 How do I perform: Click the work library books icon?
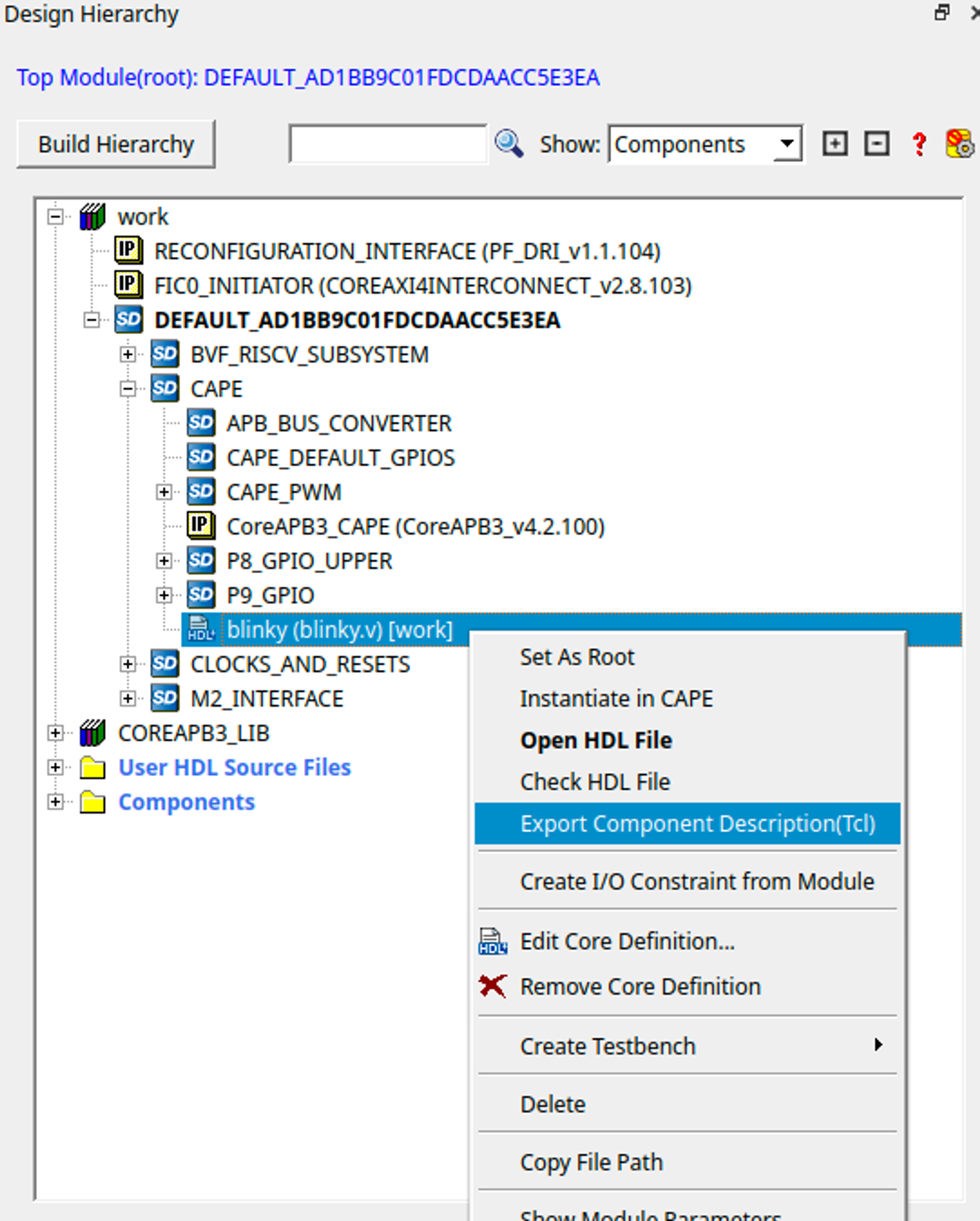(92, 217)
